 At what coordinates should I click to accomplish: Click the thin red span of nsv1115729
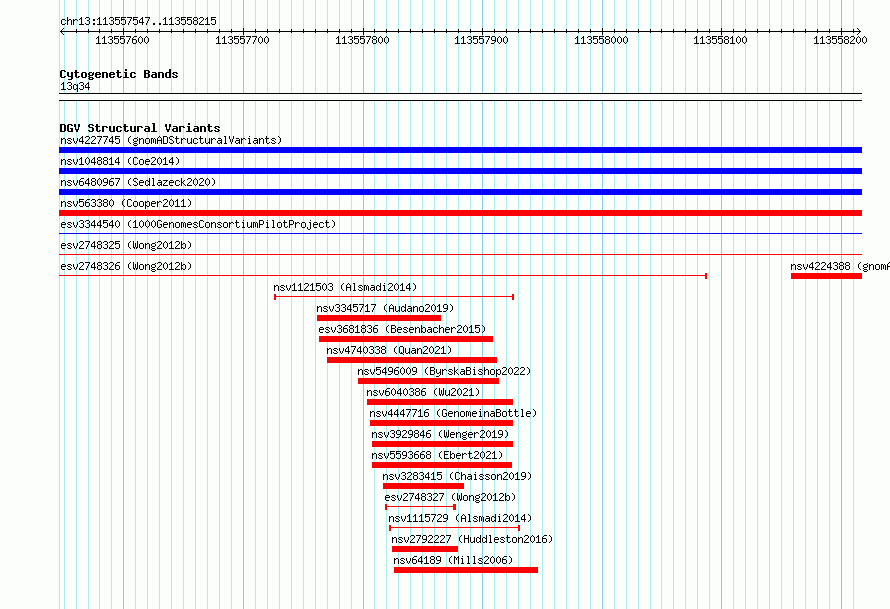pos(455,528)
